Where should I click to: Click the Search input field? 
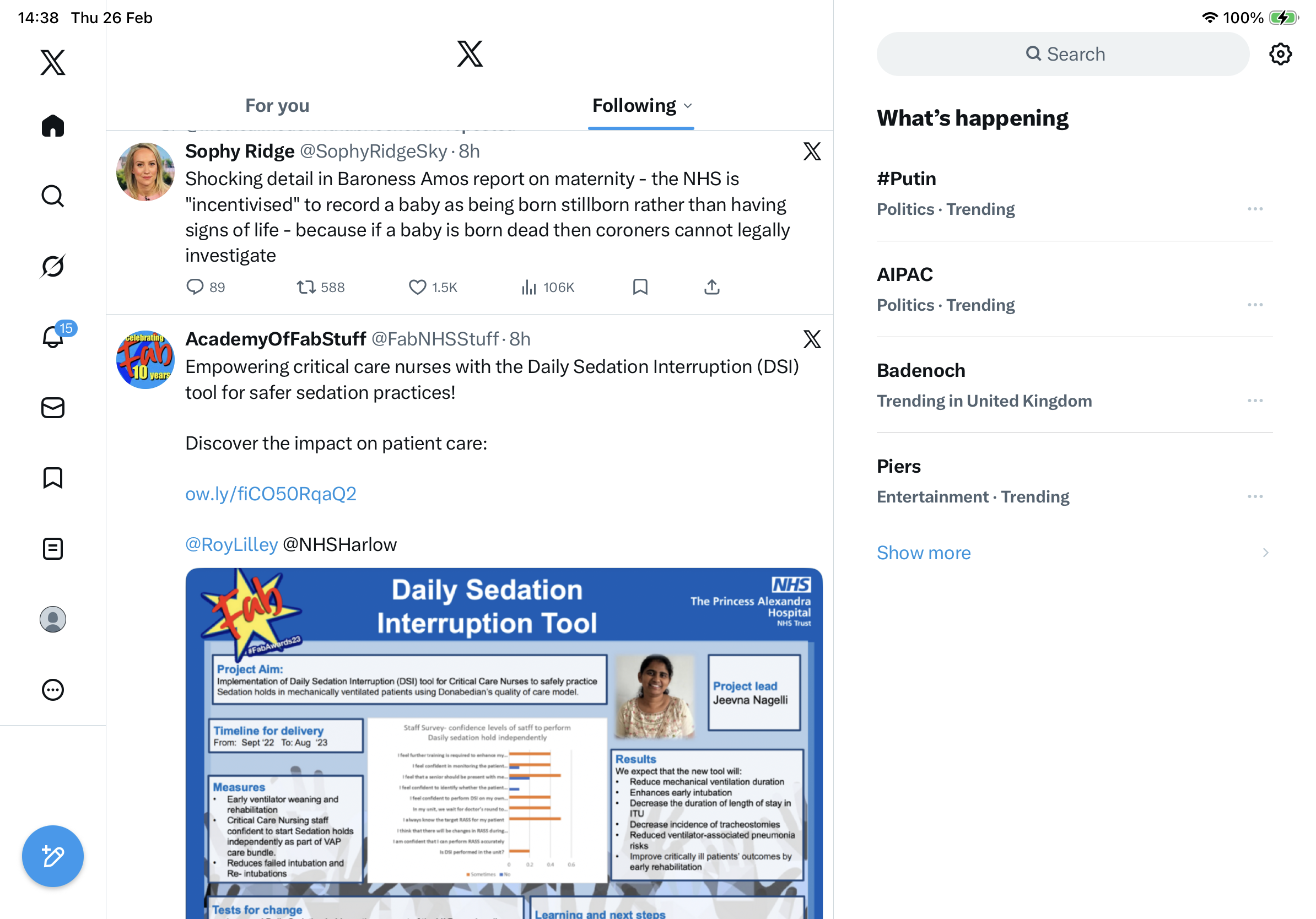click(1062, 55)
